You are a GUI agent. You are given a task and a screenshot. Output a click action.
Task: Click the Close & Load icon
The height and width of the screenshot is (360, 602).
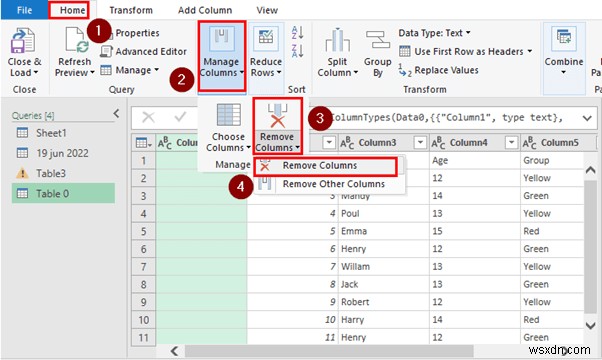tap(23, 40)
